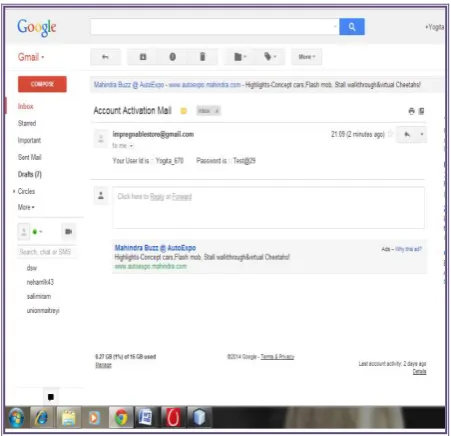Delete the email with trash icon
This screenshot has width=451, height=436.
tap(202, 57)
